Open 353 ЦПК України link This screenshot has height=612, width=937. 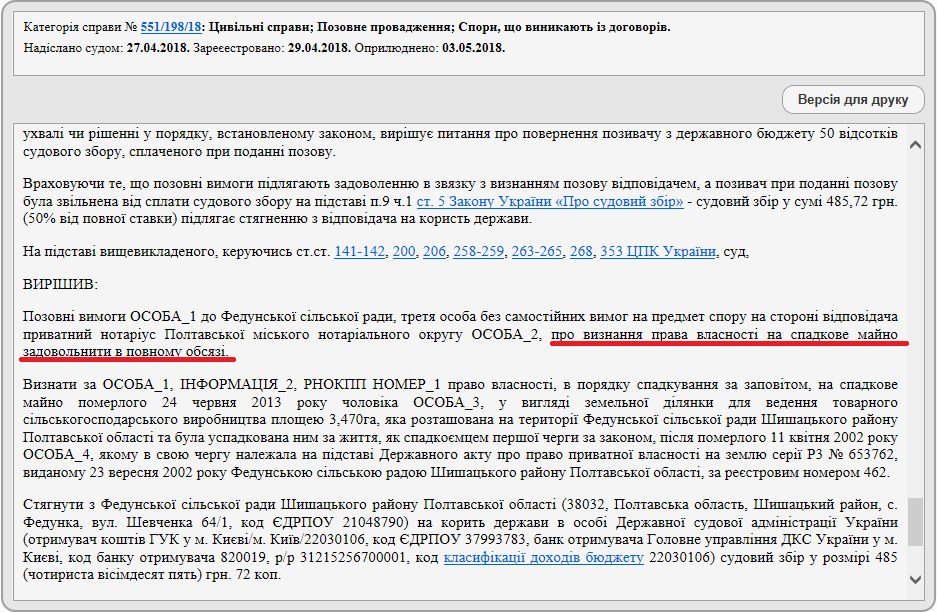tap(657, 252)
